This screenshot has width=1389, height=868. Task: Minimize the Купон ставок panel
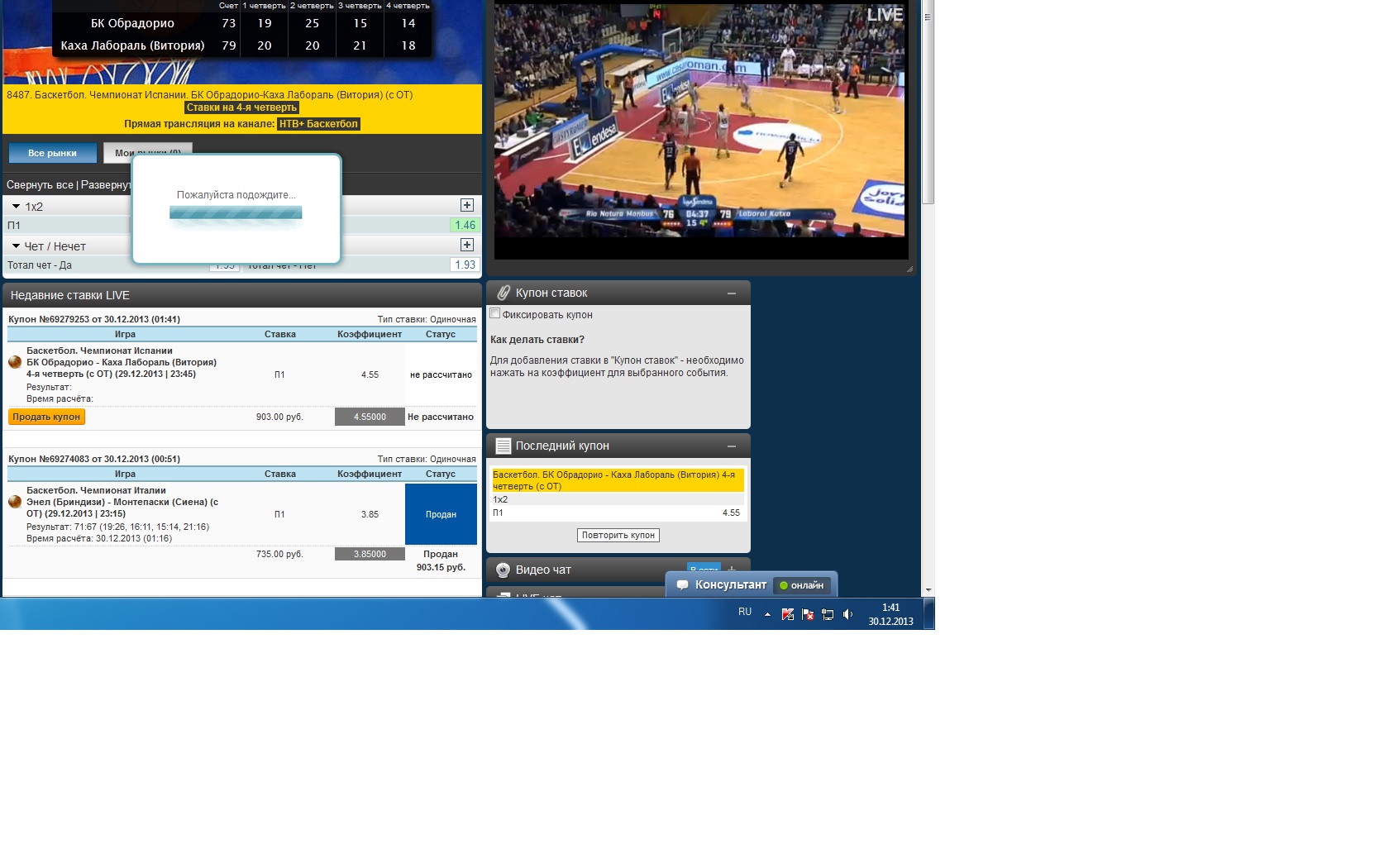pyautogui.click(x=732, y=293)
